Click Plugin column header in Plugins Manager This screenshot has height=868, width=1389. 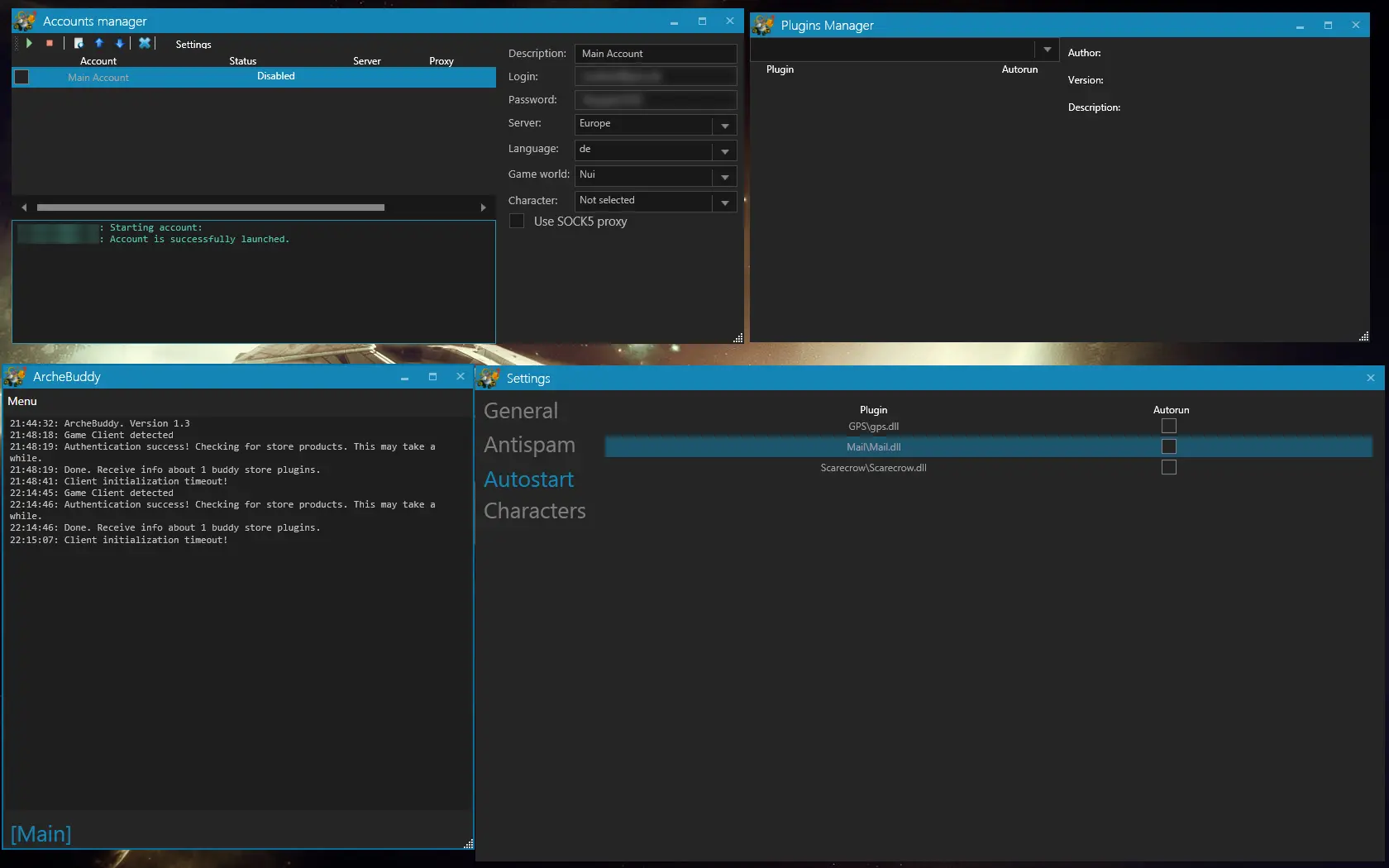[780, 69]
